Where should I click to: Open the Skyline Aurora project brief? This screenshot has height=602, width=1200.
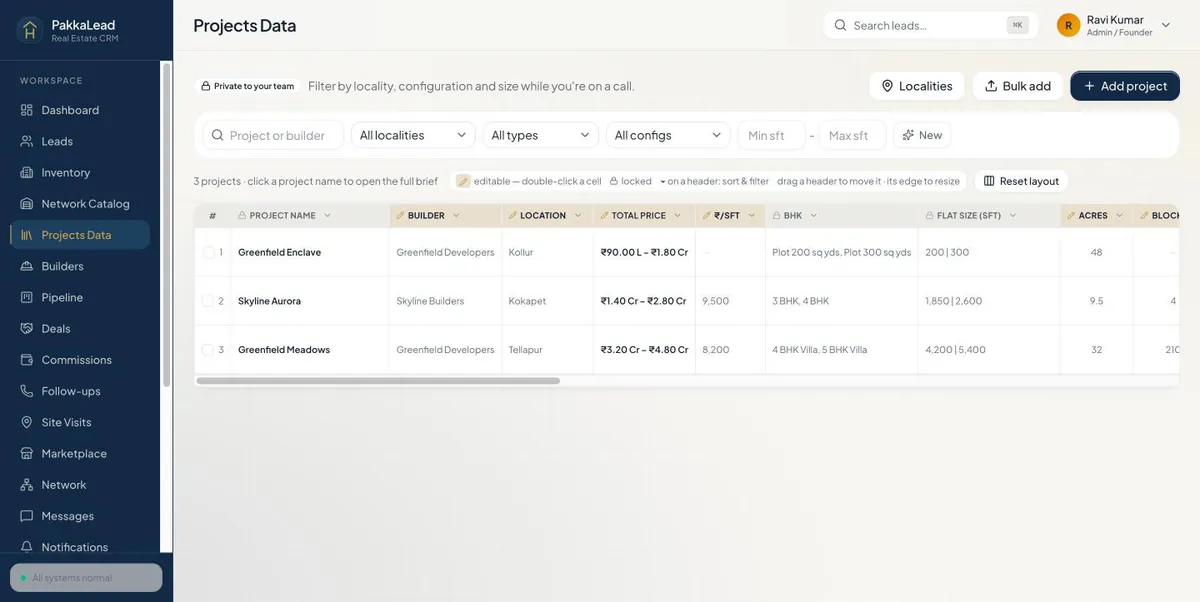click(269, 301)
